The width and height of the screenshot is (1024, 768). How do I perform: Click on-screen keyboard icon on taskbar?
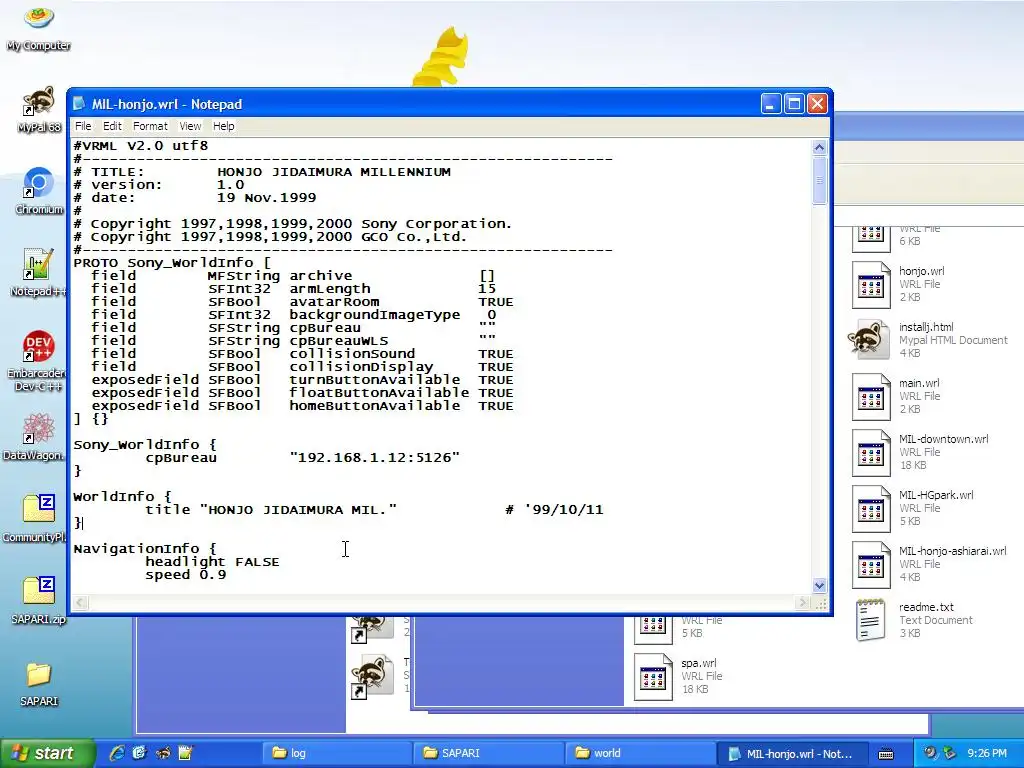point(886,754)
